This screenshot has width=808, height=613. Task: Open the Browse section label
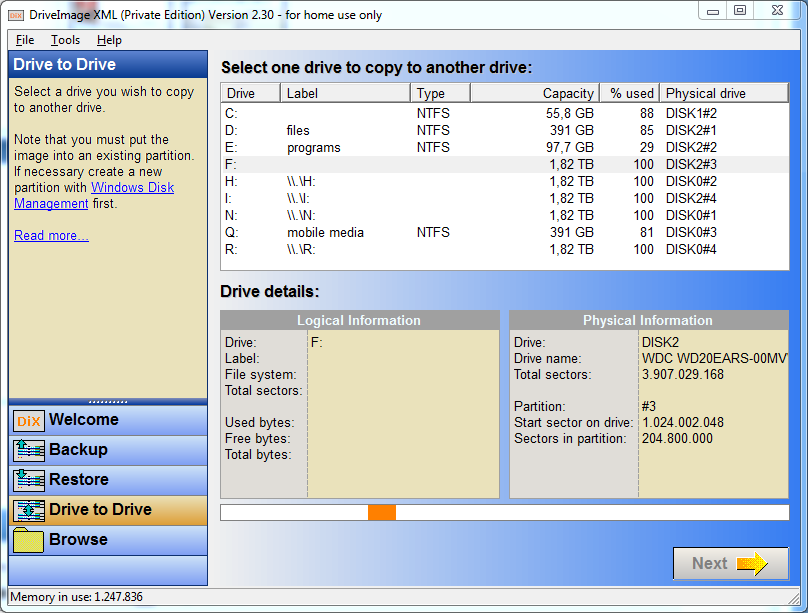point(78,539)
